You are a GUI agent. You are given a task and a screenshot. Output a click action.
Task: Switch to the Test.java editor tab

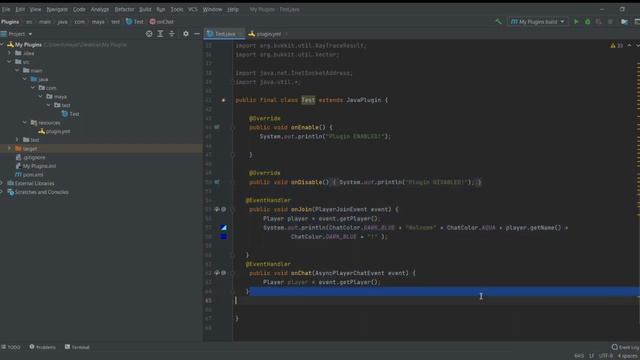tap(224, 34)
